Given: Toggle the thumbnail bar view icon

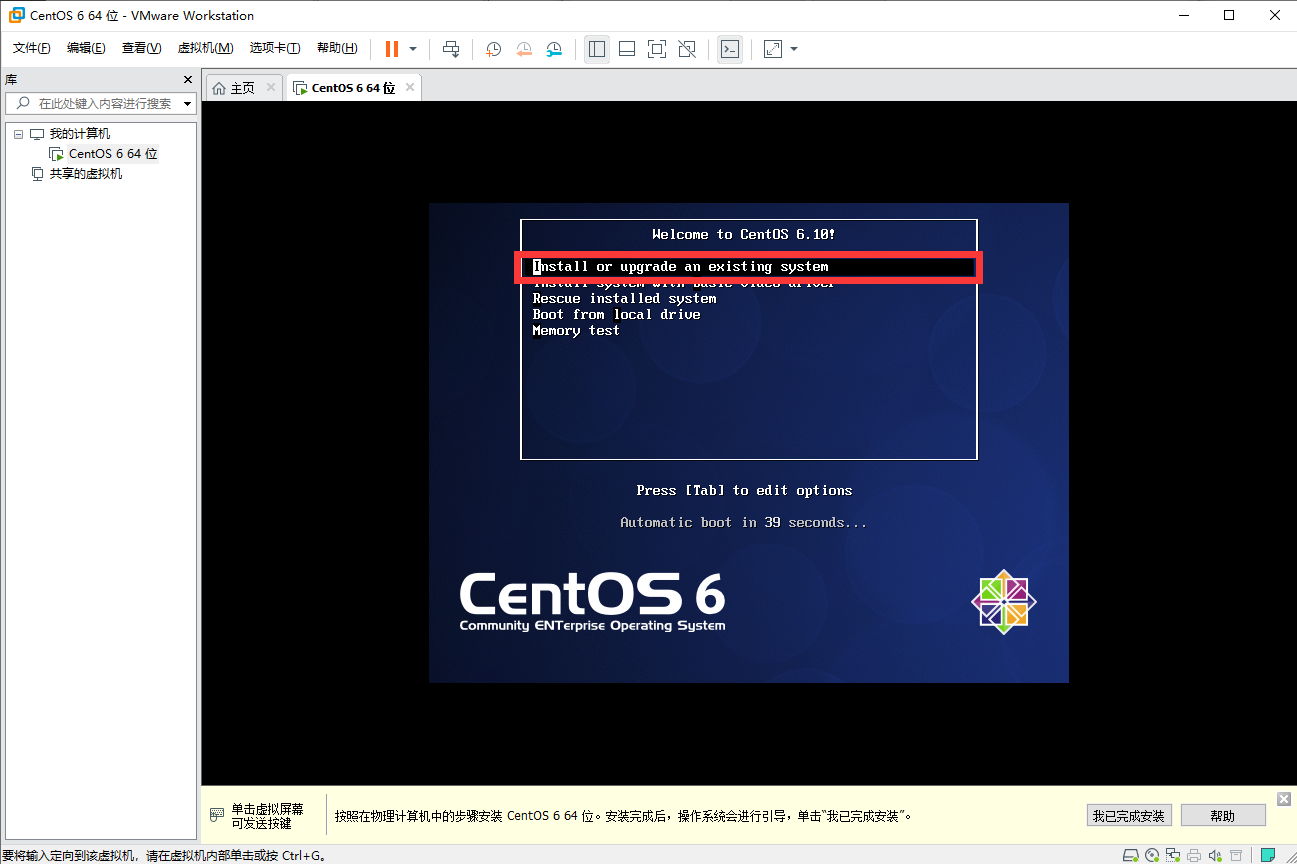Looking at the screenshot, I should (x=627, y=49).
